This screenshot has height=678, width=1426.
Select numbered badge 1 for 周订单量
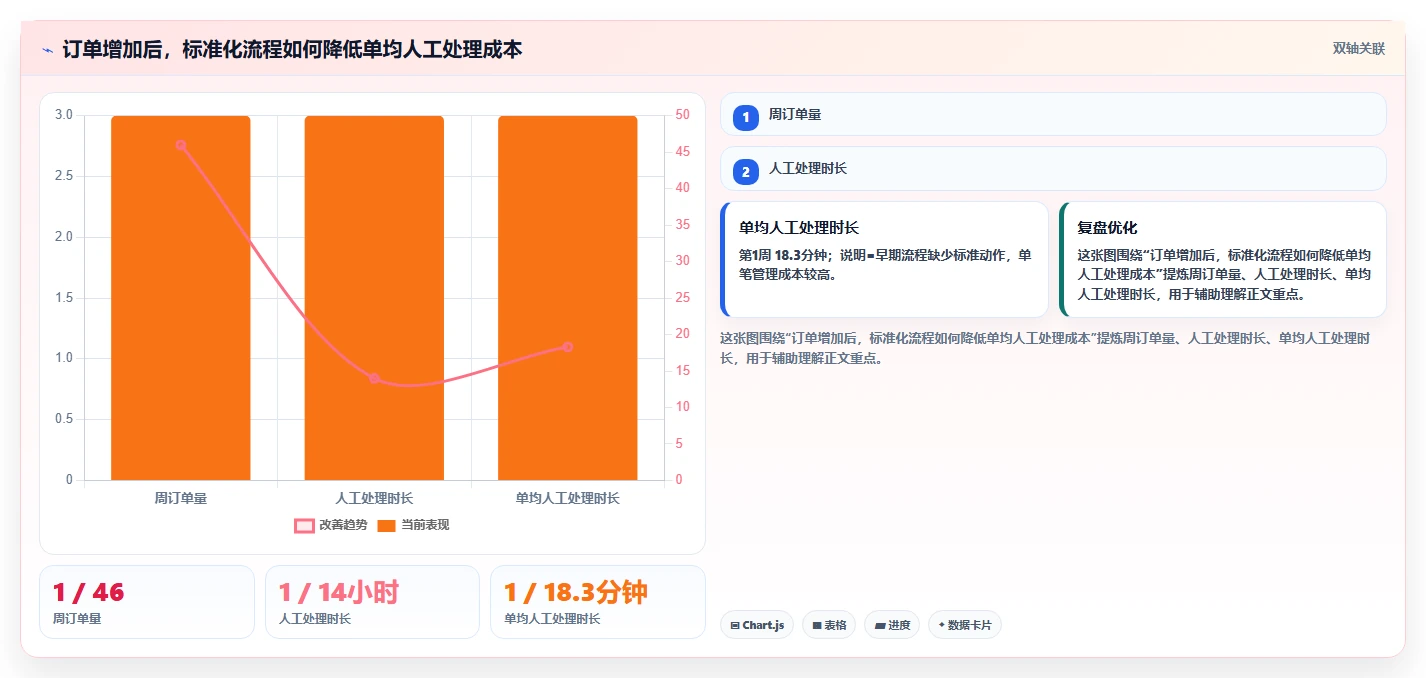point(746,117)
